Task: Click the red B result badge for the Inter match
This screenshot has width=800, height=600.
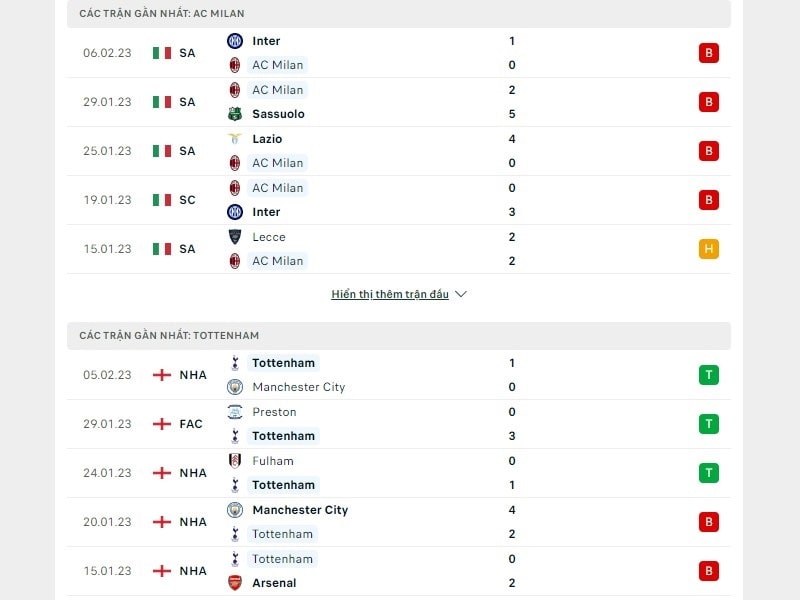Action: pos(709,53)
